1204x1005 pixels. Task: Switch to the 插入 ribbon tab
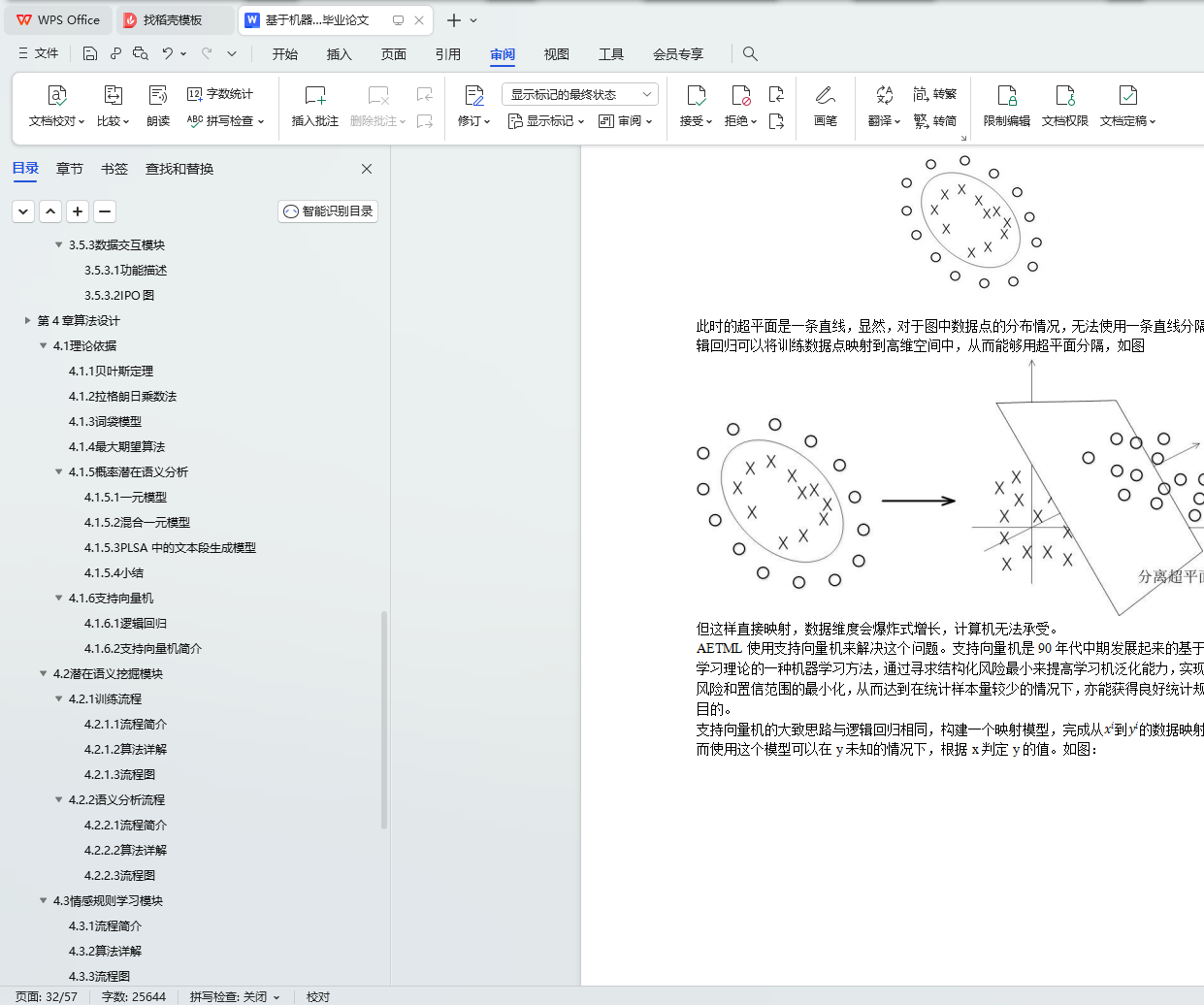(x=340, y=54)
